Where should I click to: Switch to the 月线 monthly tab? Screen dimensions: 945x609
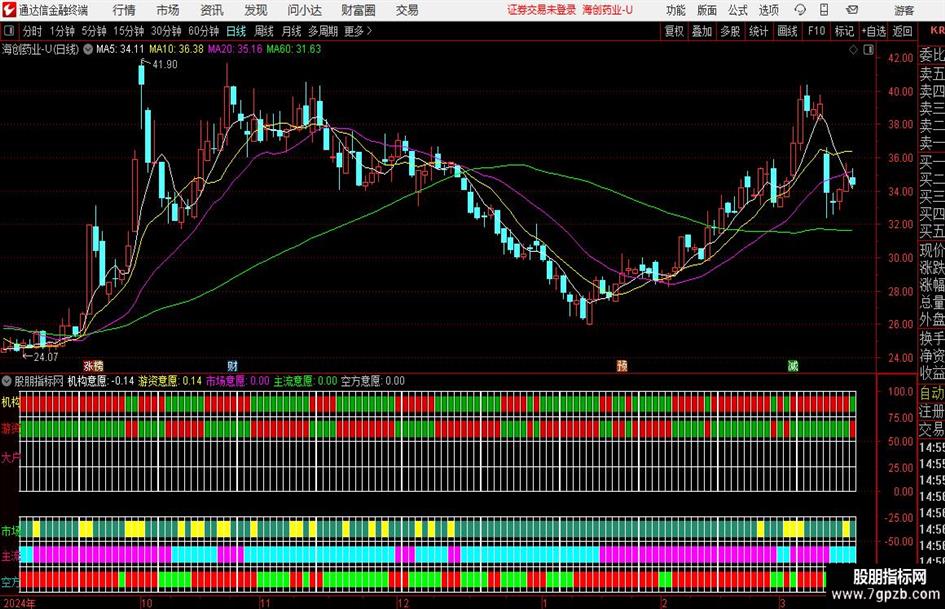coord(291,31)
